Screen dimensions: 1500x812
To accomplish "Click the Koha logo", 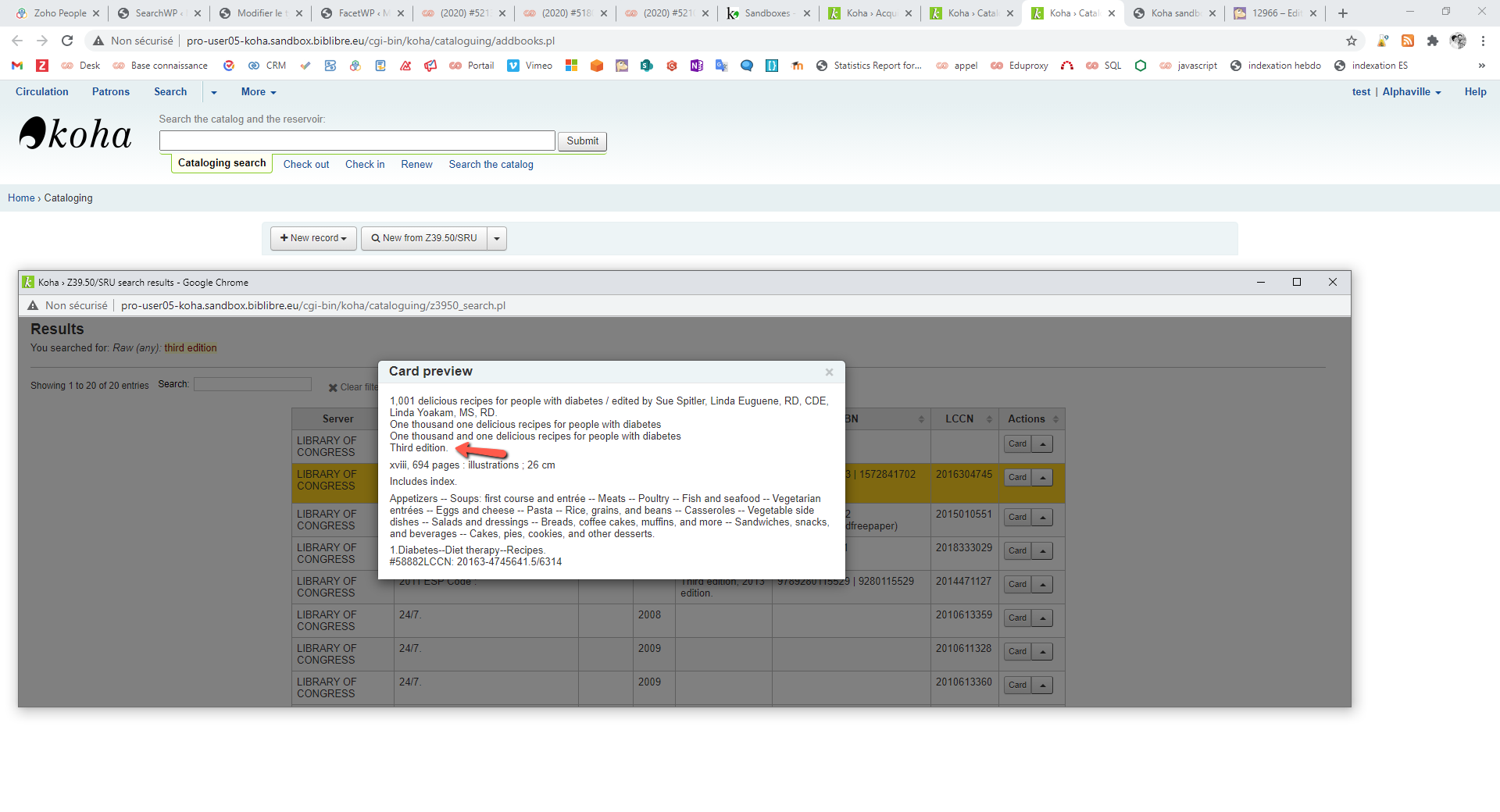I will (75, 134).
